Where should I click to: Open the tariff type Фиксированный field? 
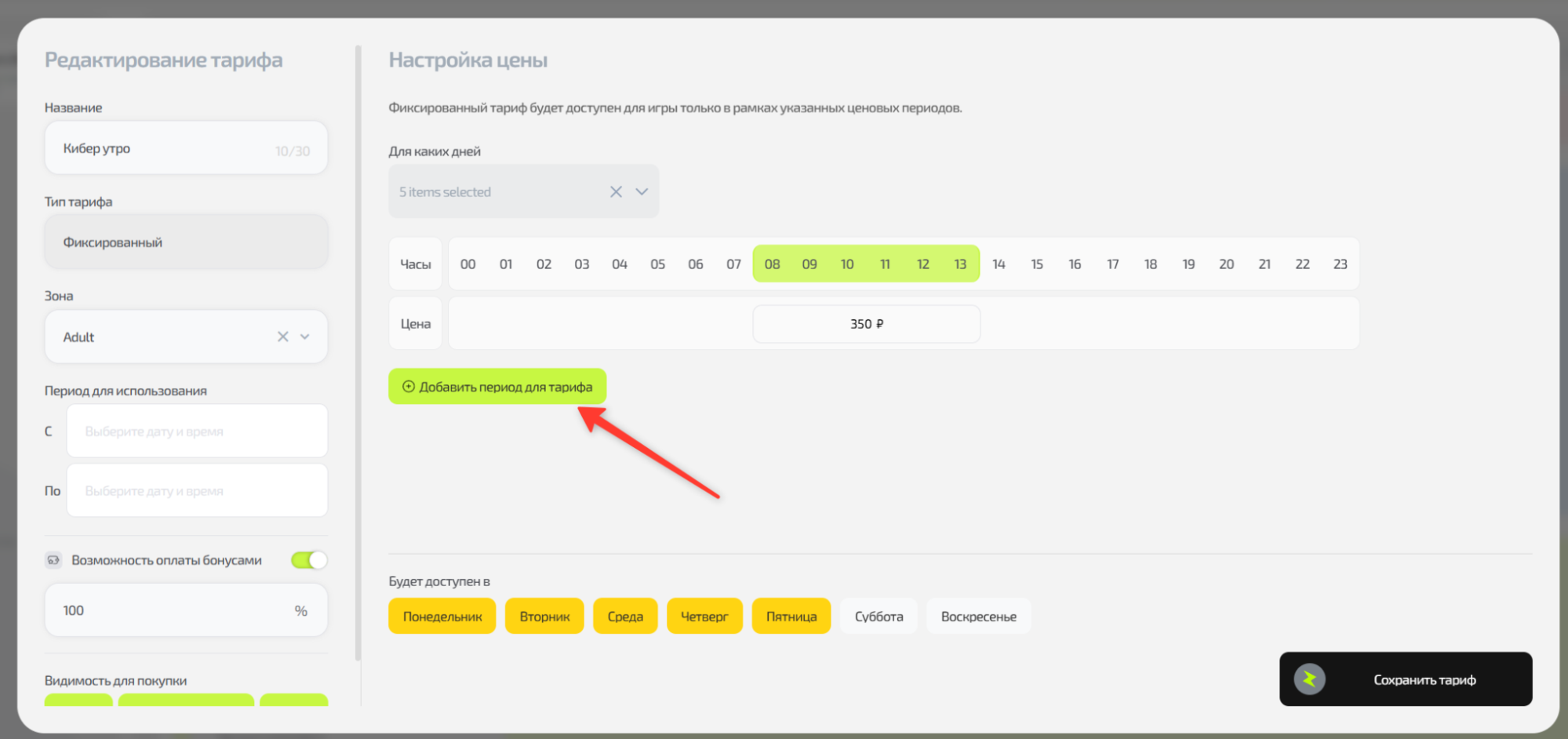186,242
